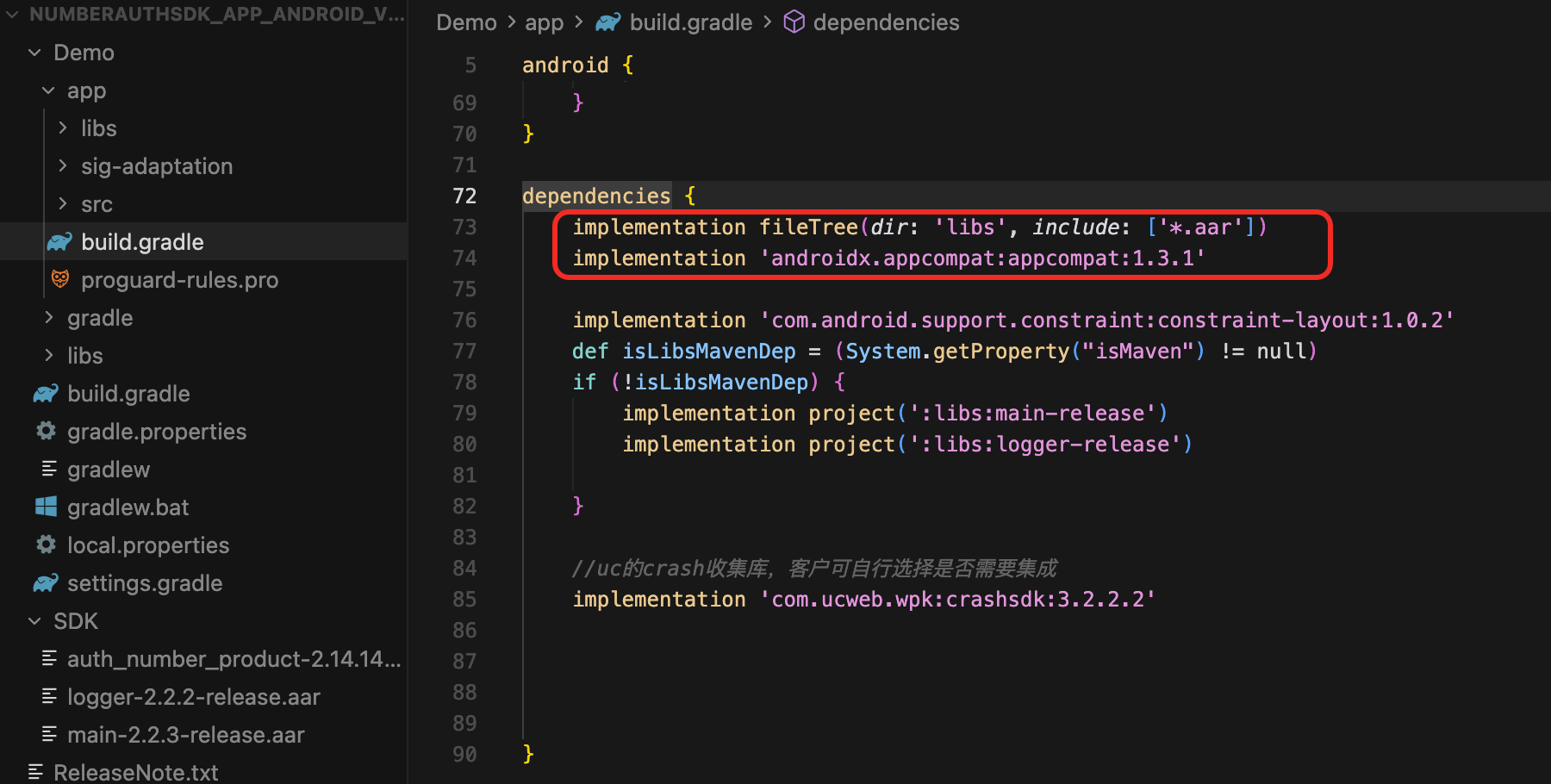Screen dimensions: 1551x784
Task: Click the Gradle icon beside Demo's root build.gradle
Action: click(46, 394)
